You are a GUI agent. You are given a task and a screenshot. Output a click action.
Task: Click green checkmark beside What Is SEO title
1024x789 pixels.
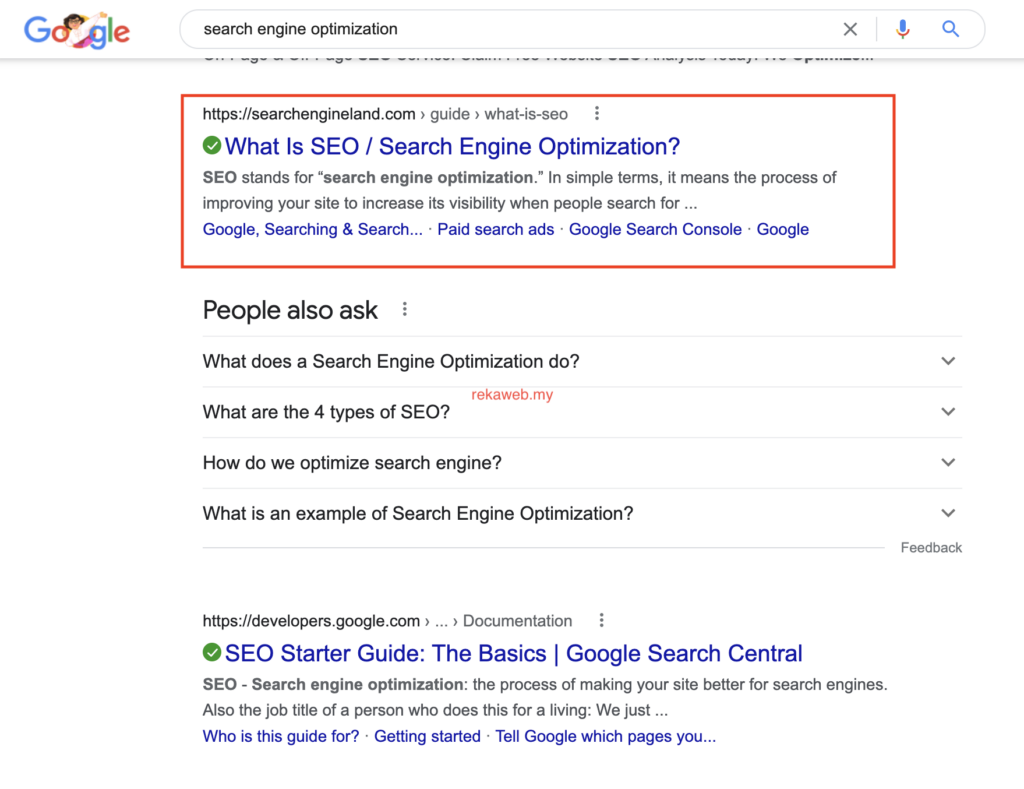pyautogui.click(x=212, y=145)
